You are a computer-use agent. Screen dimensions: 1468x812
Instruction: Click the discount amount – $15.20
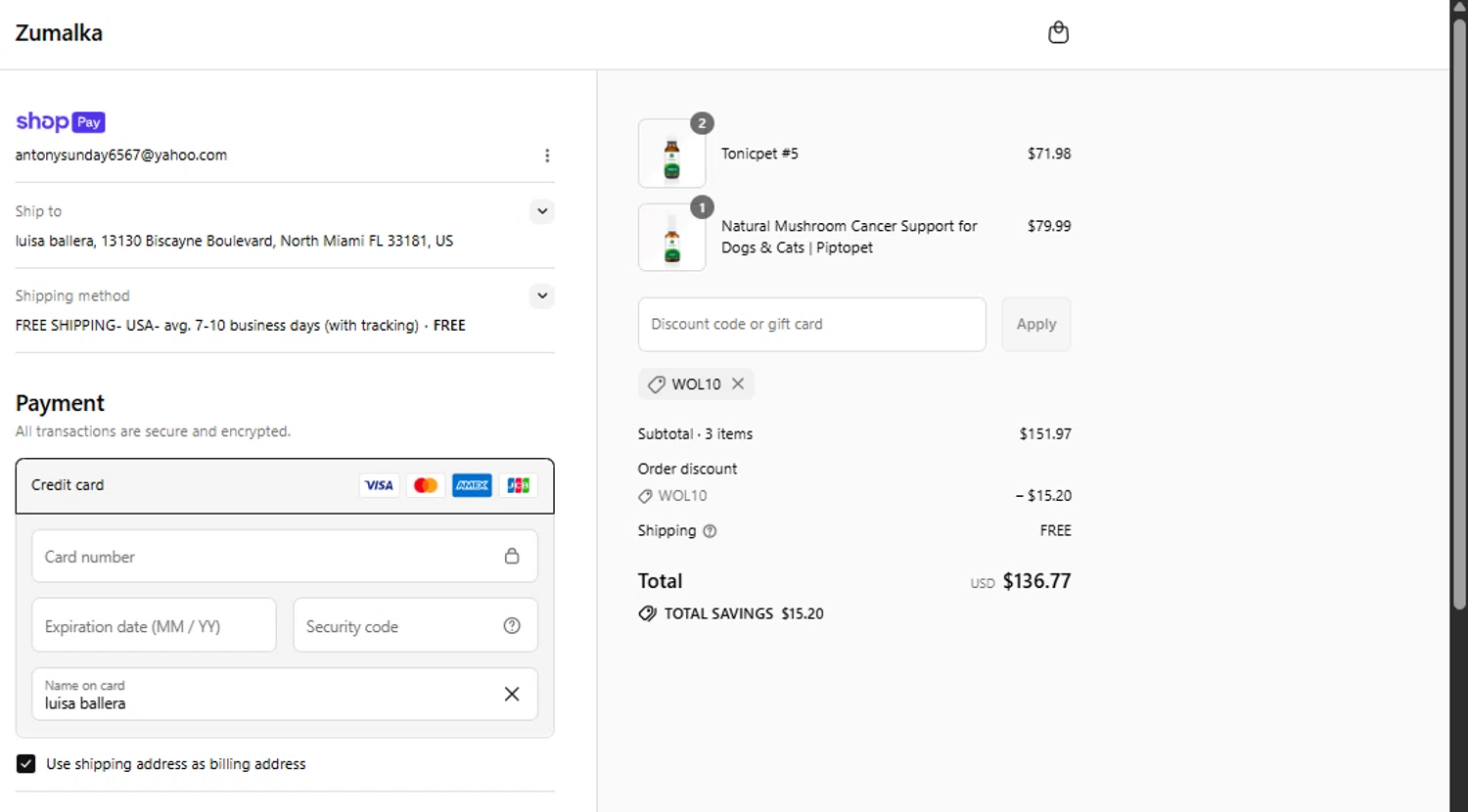tap(1043, 496)
